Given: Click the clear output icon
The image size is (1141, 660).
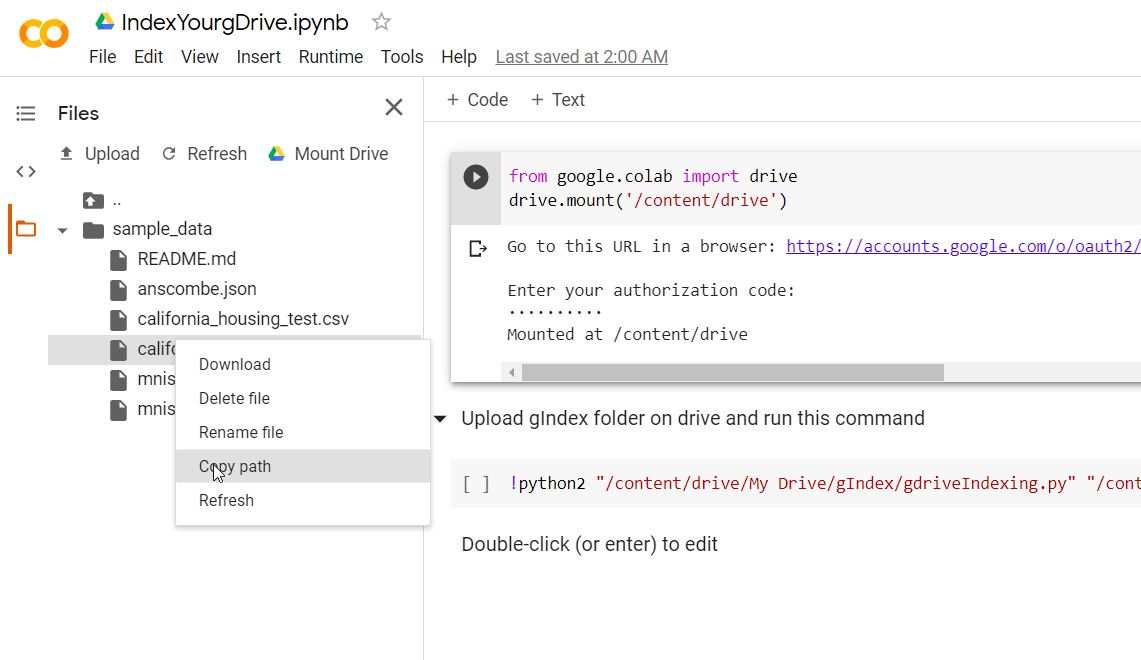Looking at the screenshot, I should [478, 248].
